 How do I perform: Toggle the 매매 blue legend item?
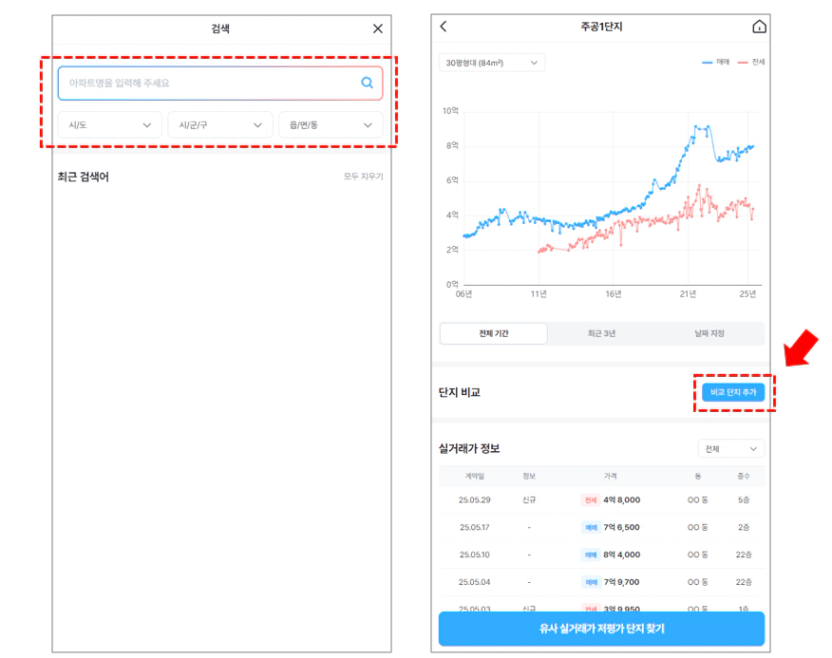point(716,62)
